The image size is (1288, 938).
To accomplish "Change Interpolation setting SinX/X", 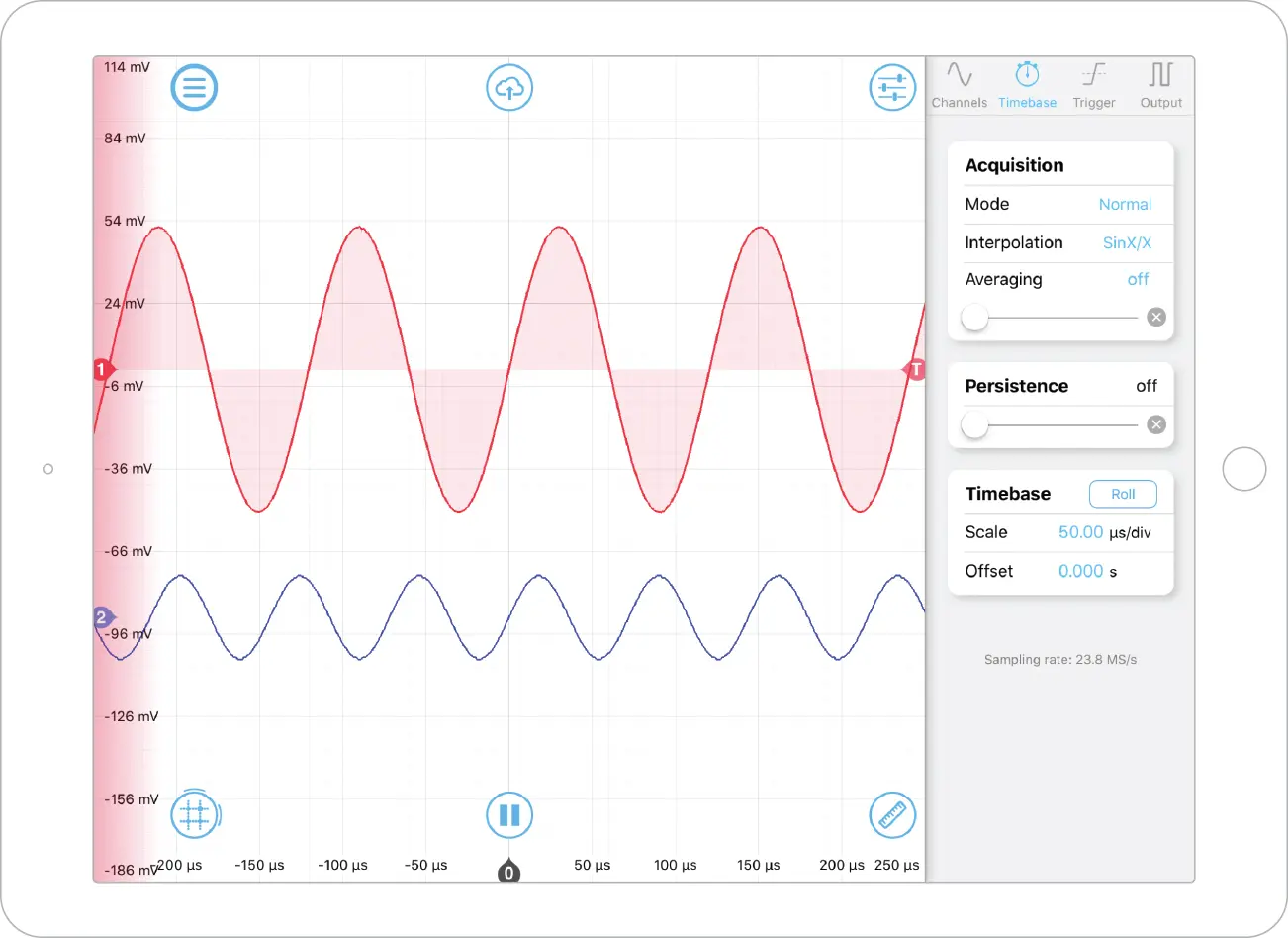I will [1127, 243].
